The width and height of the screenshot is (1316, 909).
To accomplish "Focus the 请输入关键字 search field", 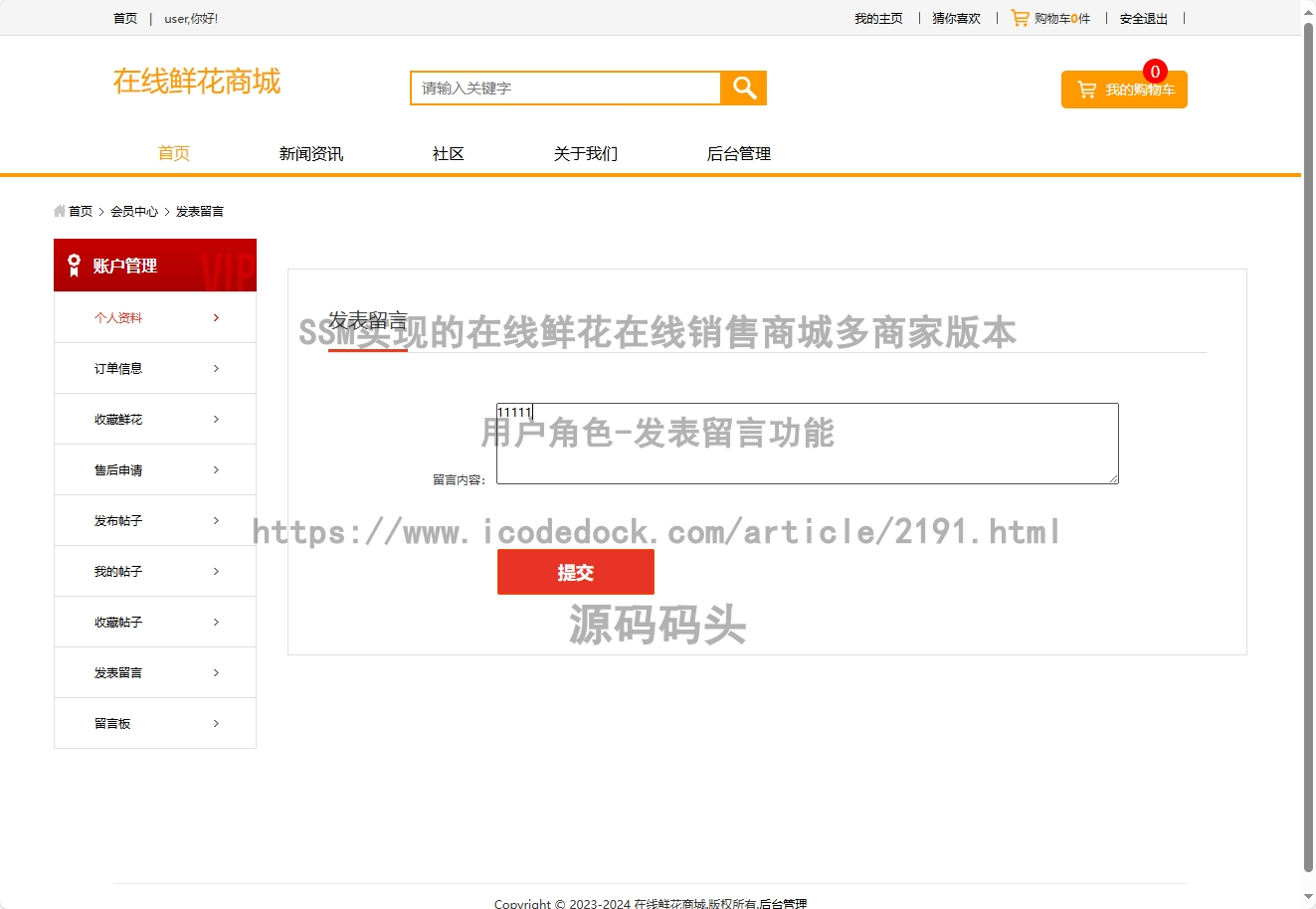I will point(566,88).
